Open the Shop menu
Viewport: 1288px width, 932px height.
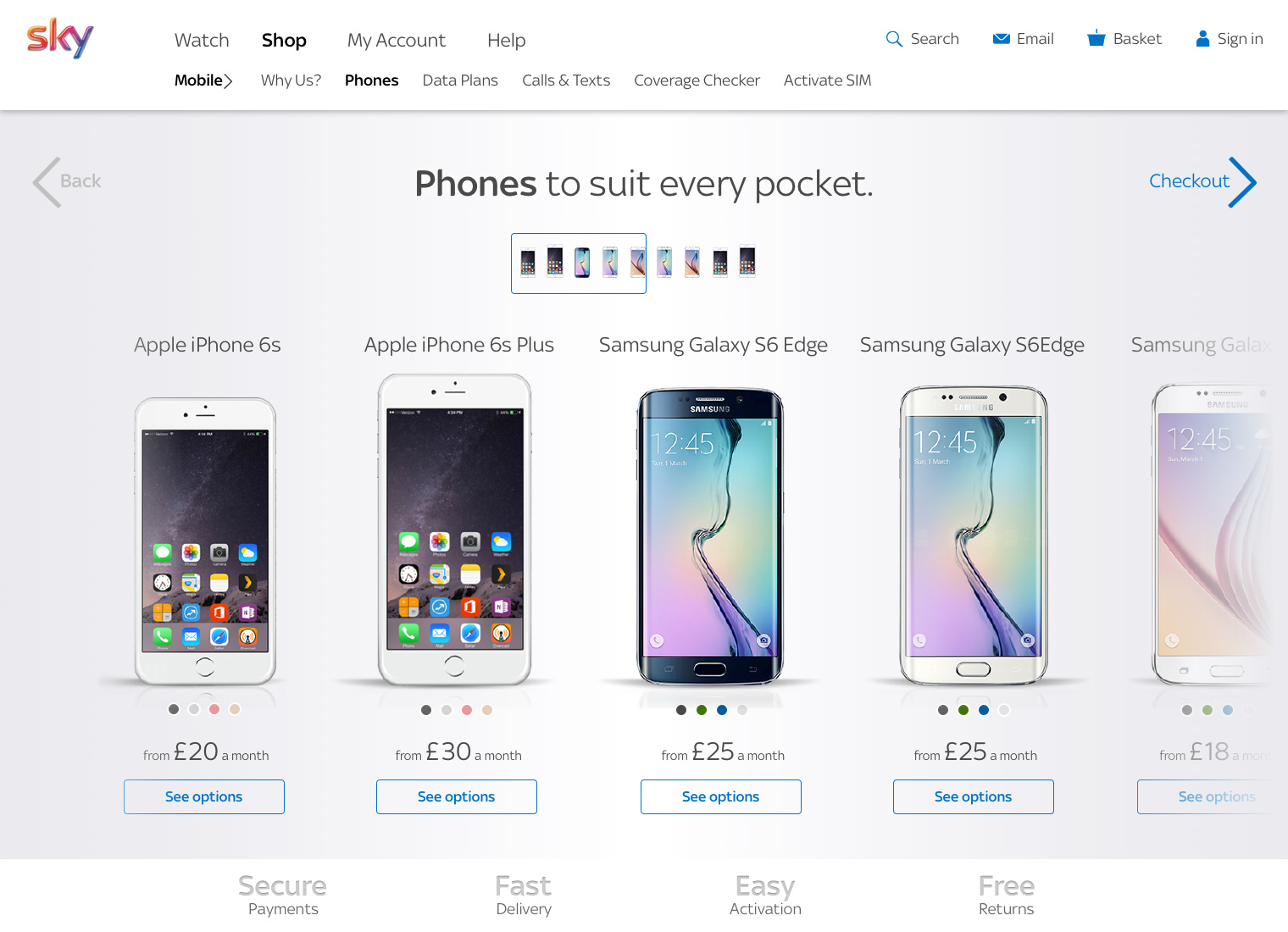point(284,40)
